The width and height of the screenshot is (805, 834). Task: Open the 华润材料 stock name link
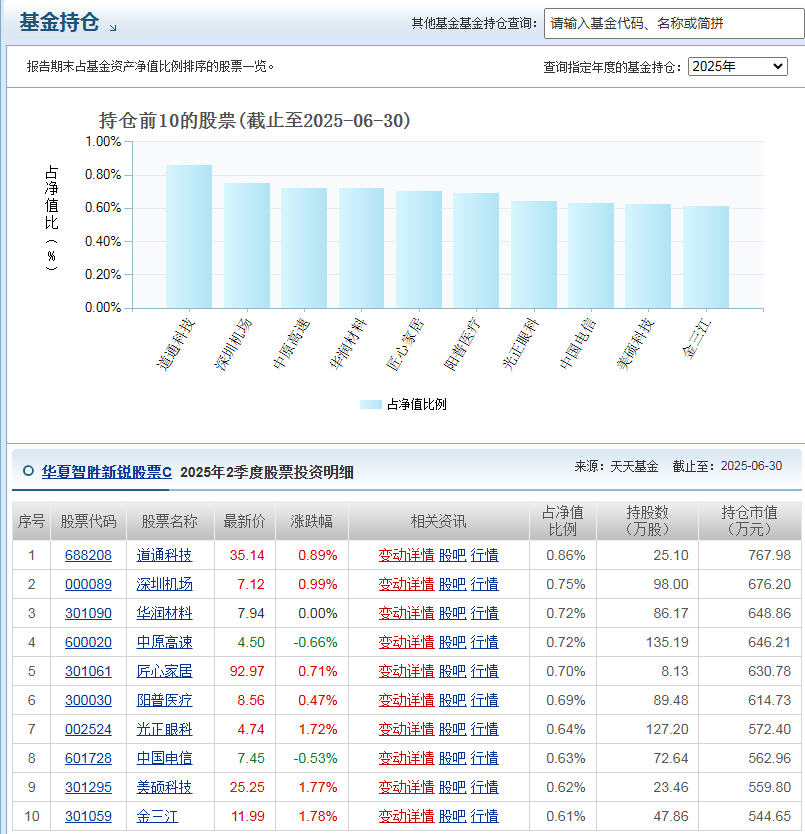point(164,613)
